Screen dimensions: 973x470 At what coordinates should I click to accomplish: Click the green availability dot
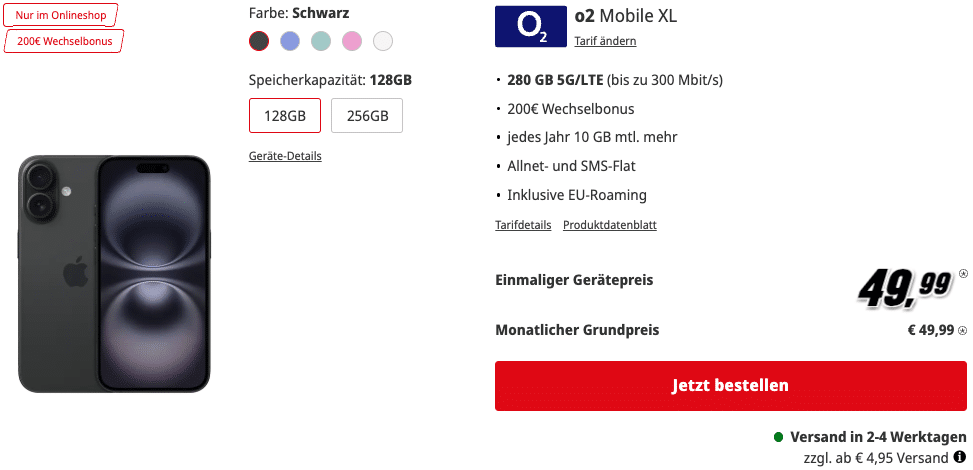(x=778, y=438)
